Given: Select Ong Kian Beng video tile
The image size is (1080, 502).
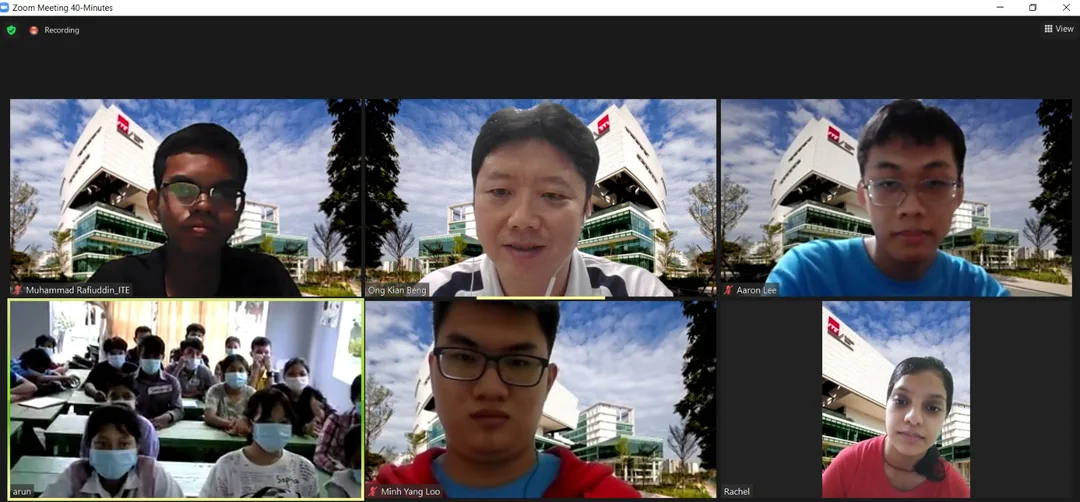Looking at the screenshot, I should 541,198.
